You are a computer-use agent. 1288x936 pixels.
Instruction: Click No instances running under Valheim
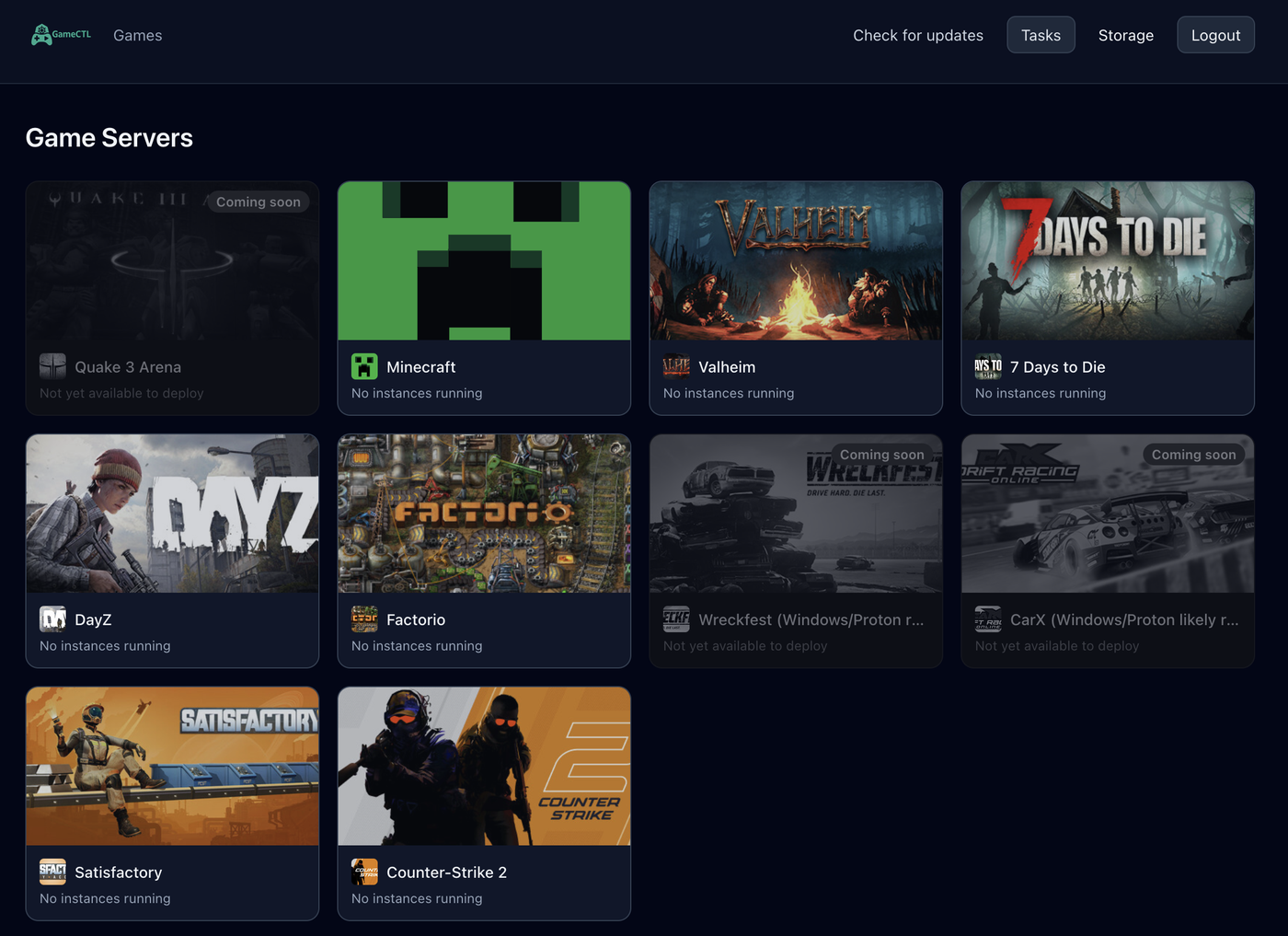pyautogui.click(x=729, y=393)
